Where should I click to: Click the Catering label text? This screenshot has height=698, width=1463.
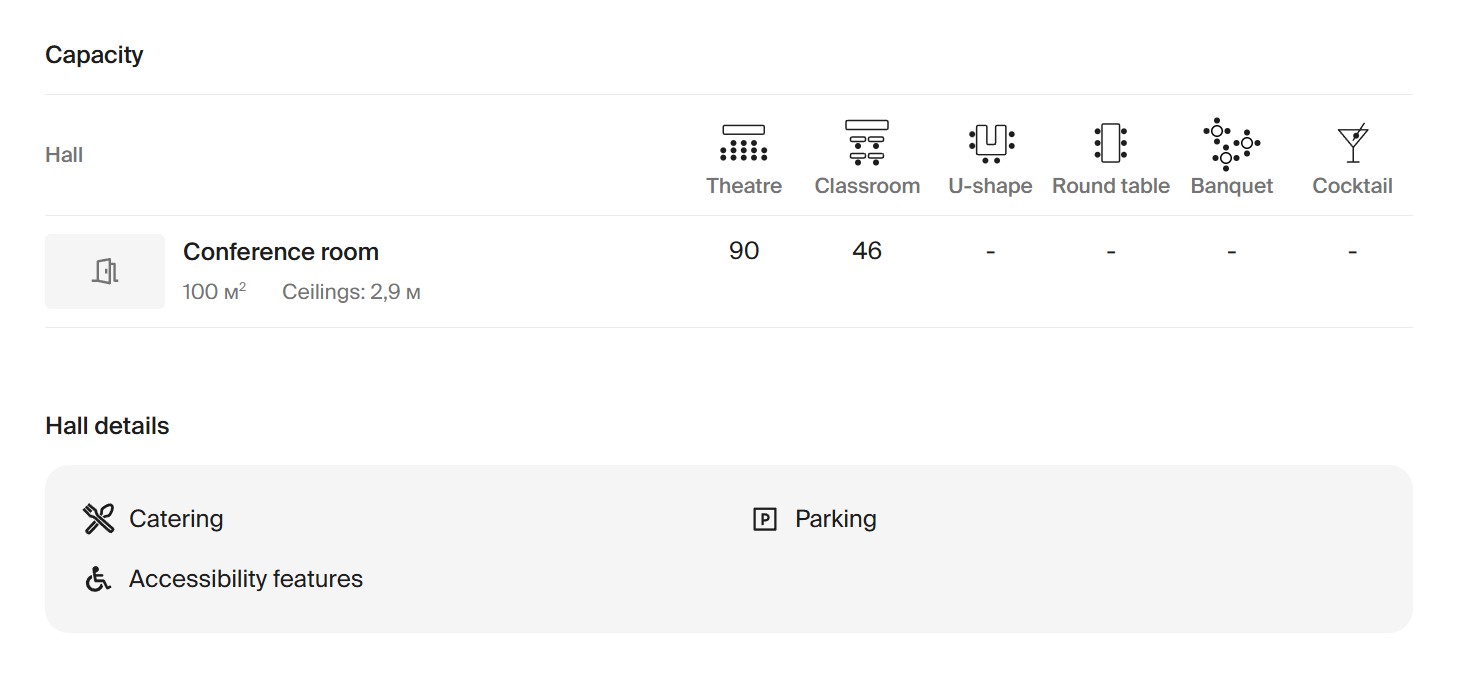click(176, 519)
